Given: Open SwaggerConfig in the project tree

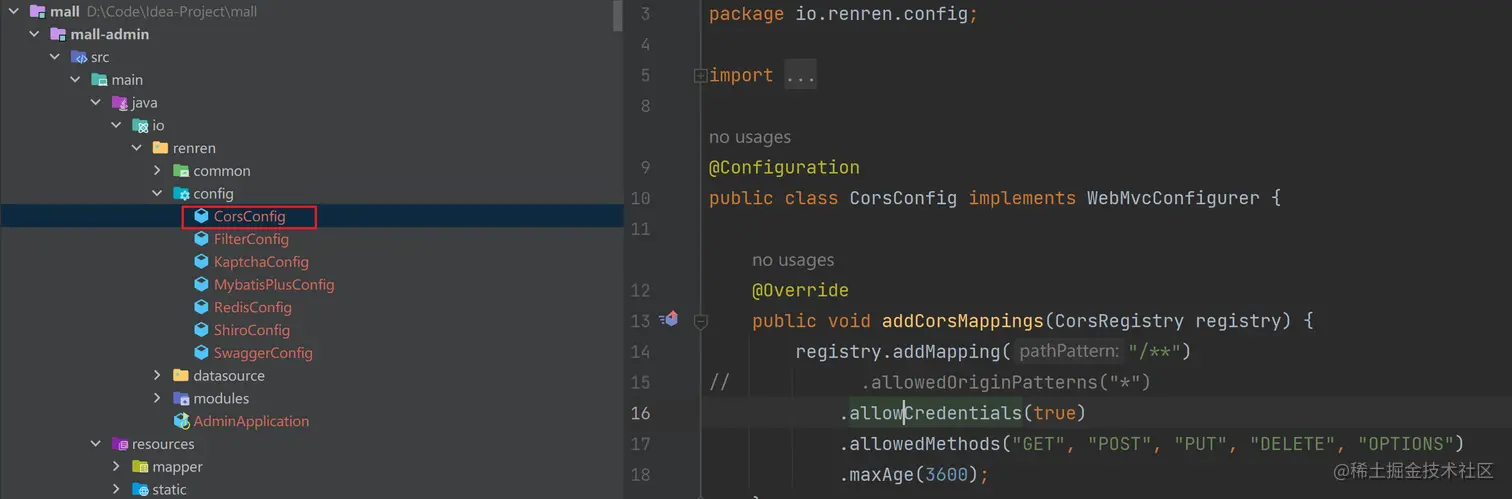Looking at the screenshot, I should tap(263, 353).
